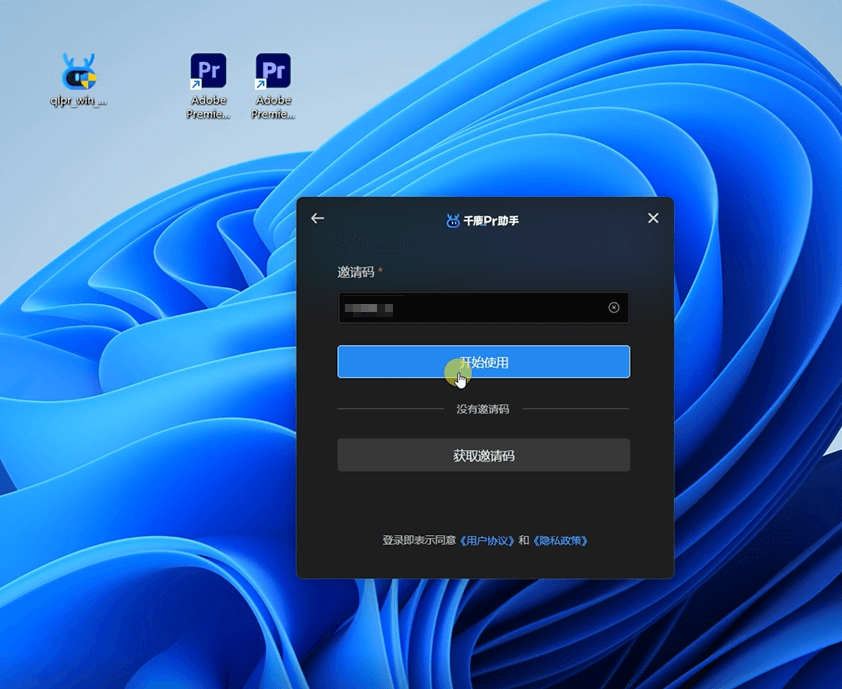842x689 pixels.
Task: Click the right Adobe Premiere label text
Action: (x=273, y=107)
